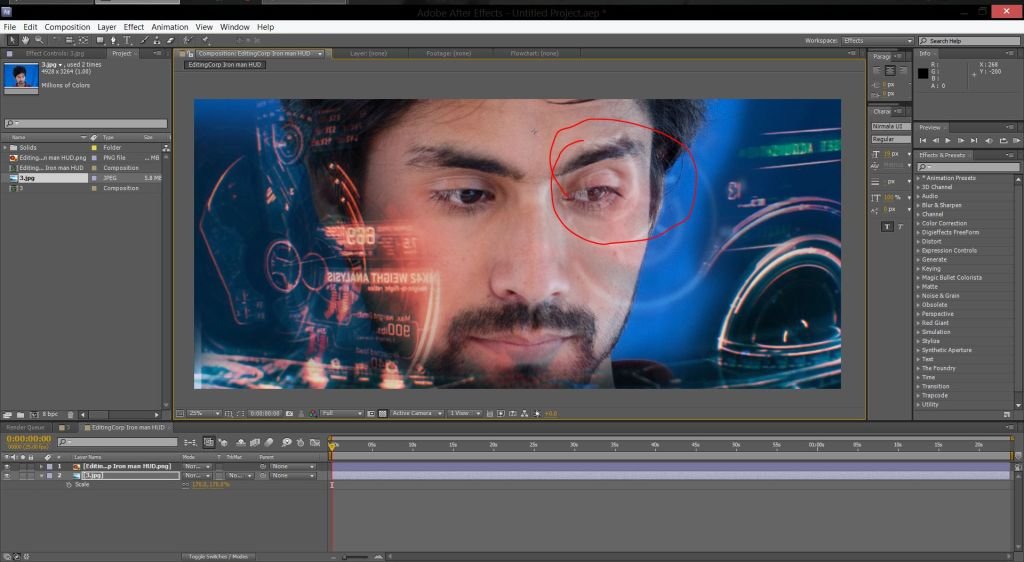Click the timeline zoom slider
This screenshot has height=562, width=1024.
pos(355,557)
